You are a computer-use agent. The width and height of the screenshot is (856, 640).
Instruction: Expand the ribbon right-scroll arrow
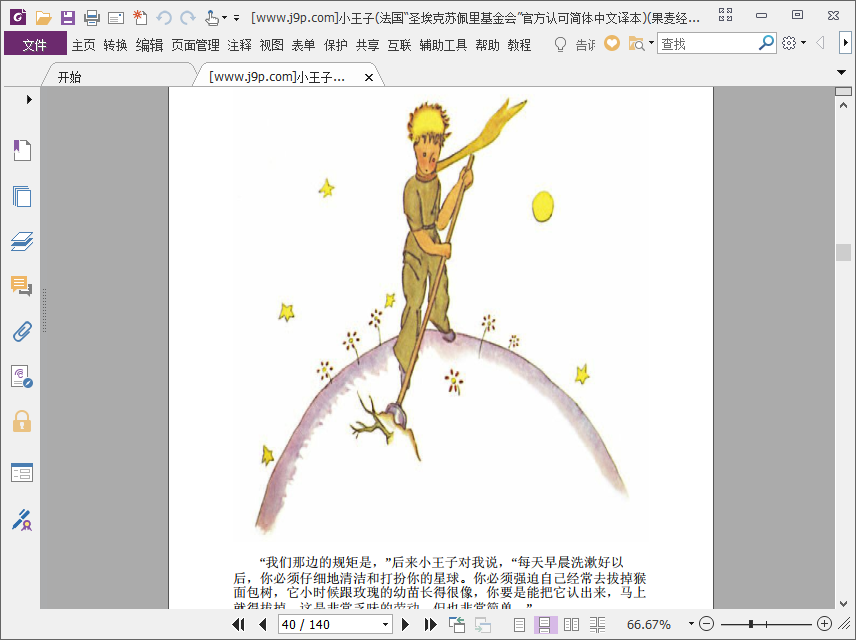point(846,43)
